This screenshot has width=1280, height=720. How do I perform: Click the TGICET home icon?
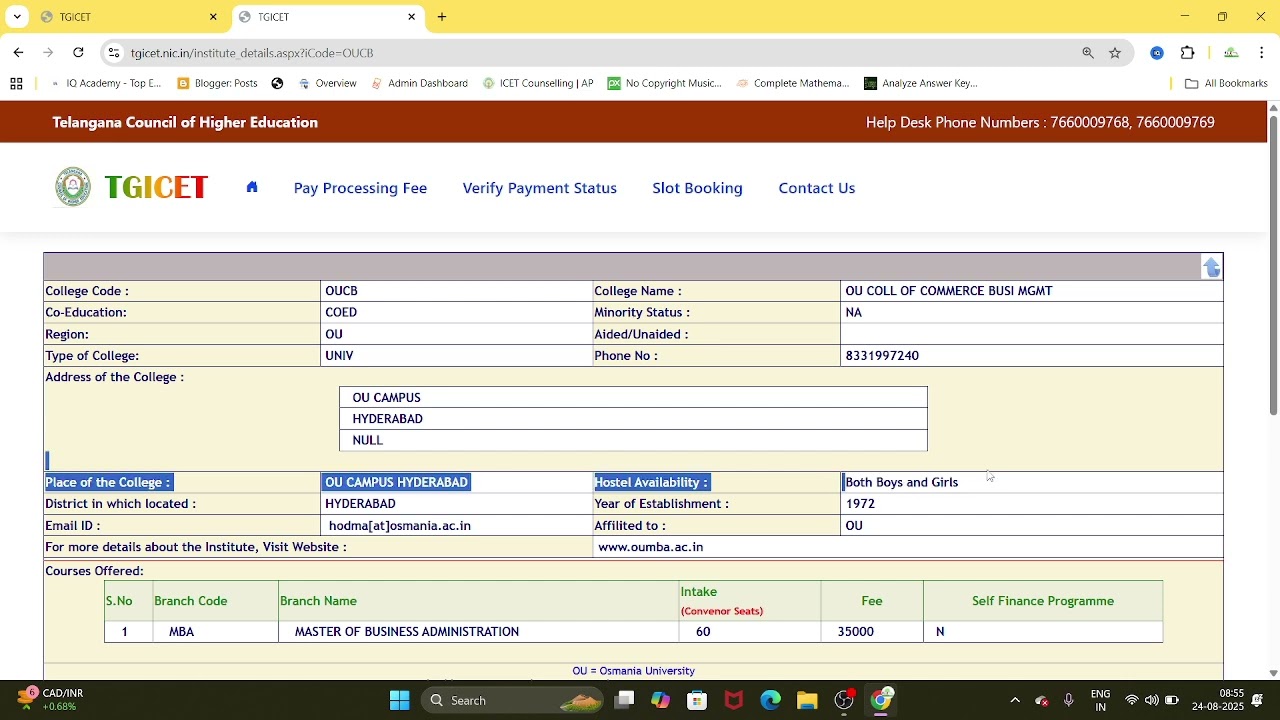[252, 187]
